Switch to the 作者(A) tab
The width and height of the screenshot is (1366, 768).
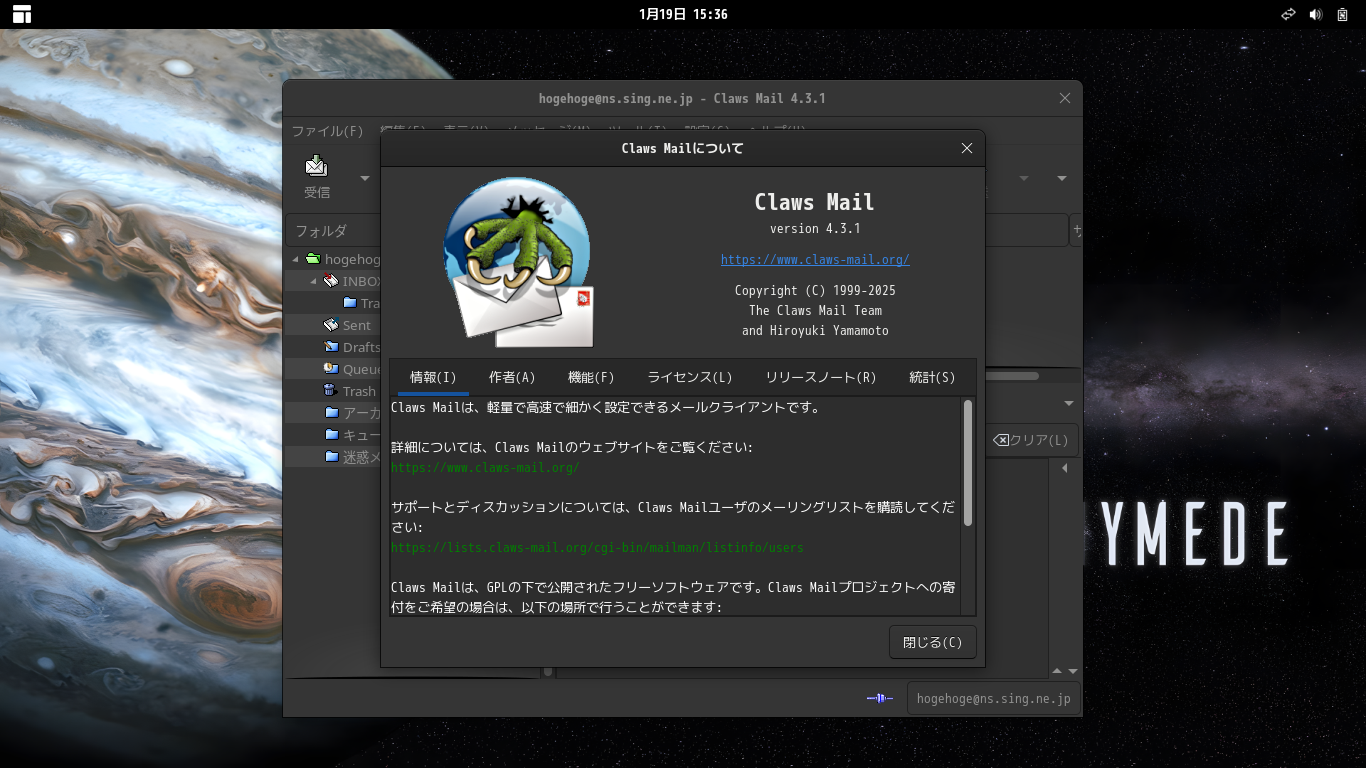tap(512, 377)
